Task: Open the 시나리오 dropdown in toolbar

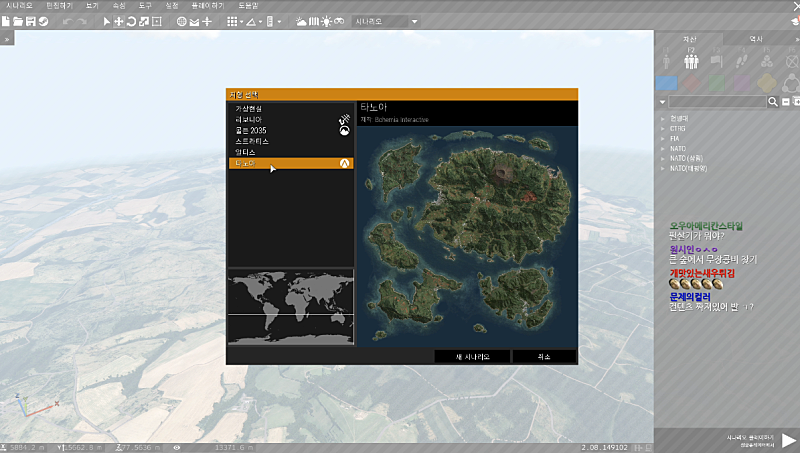Action: click(x=387, y=21)
